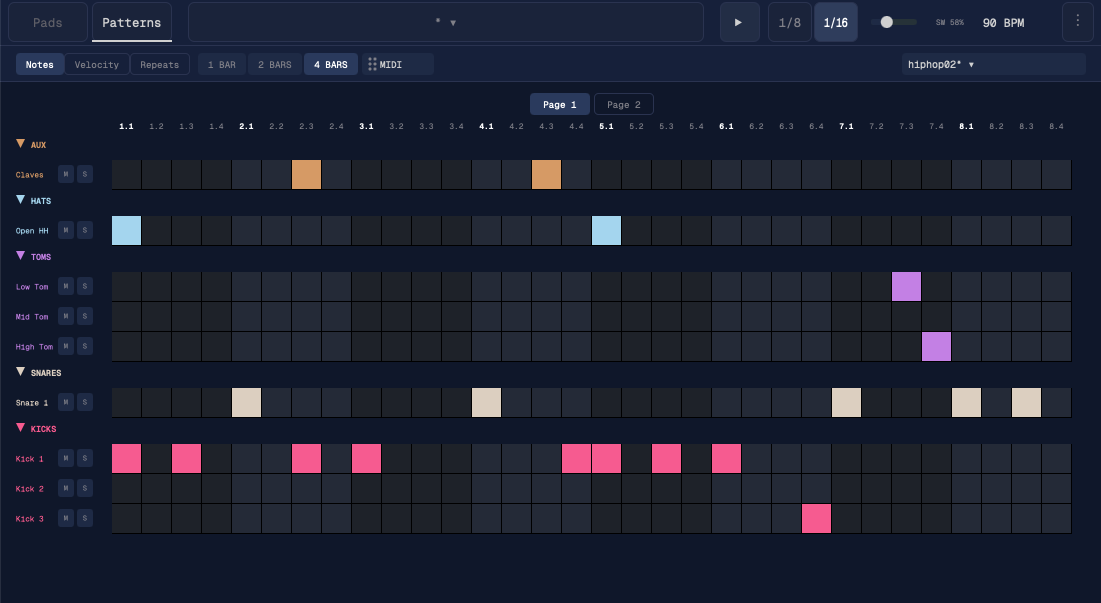Solo the Claves track

[85, 174]
